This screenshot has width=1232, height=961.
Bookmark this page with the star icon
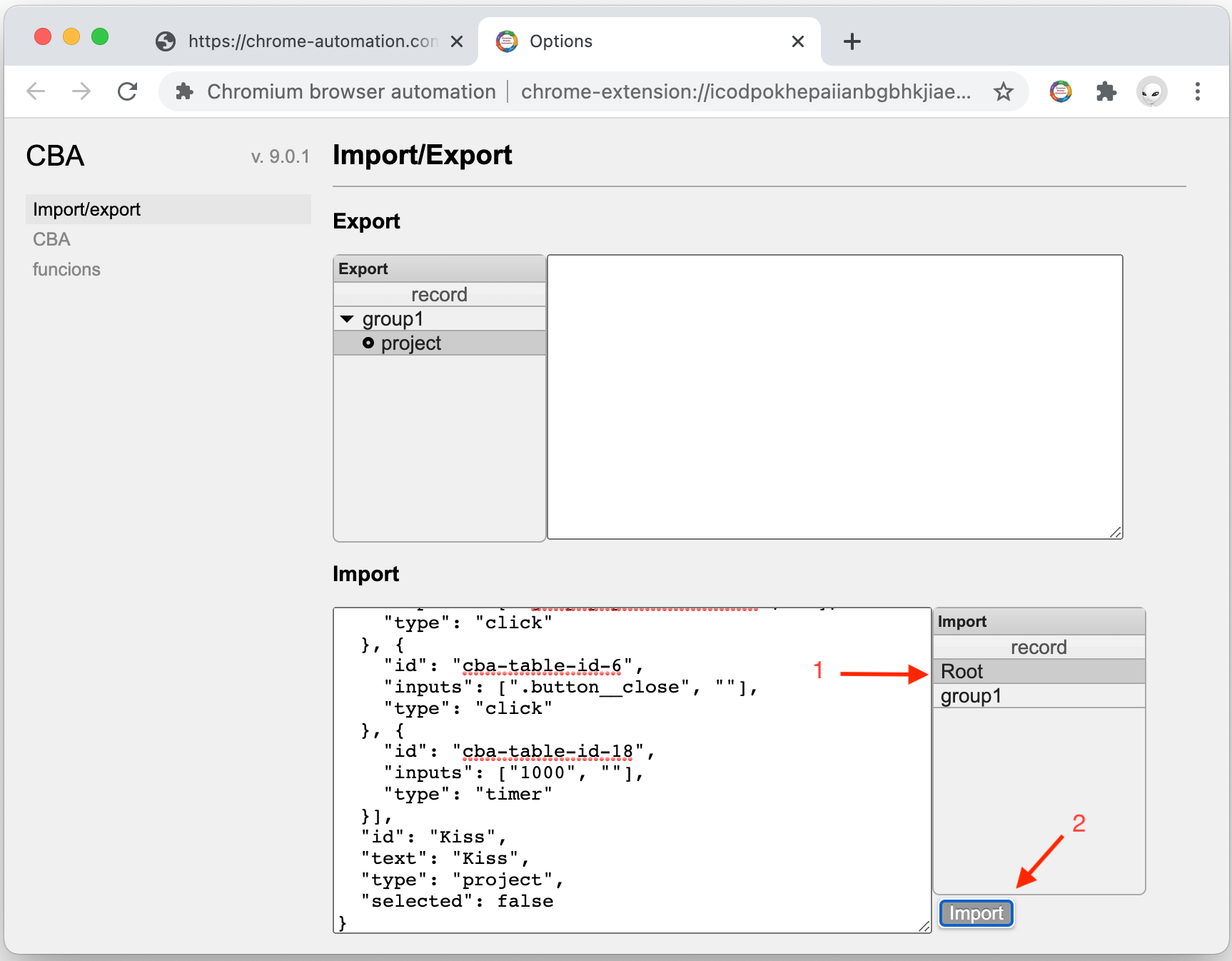pyautogui.click(x=1004, y=91)
